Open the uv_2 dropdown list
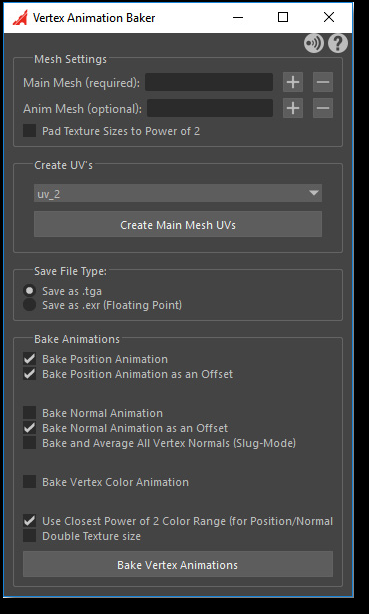Screen dimensions: 369x614 (x=178, y=193)
